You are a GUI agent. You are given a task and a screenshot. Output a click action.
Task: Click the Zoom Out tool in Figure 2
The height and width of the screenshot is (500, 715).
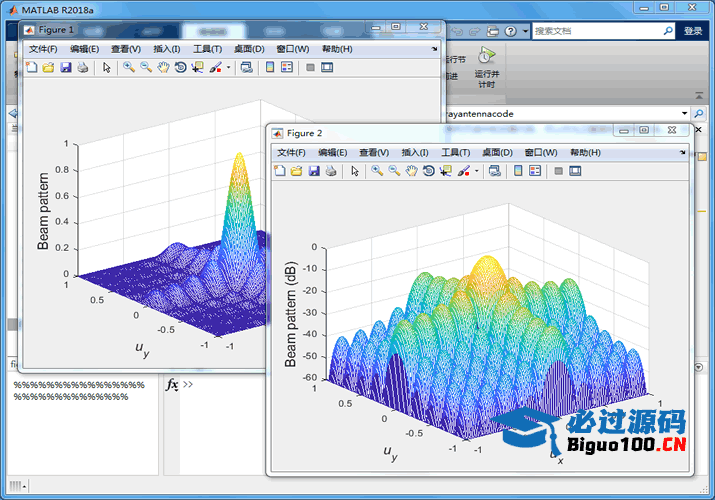point(394,171)
